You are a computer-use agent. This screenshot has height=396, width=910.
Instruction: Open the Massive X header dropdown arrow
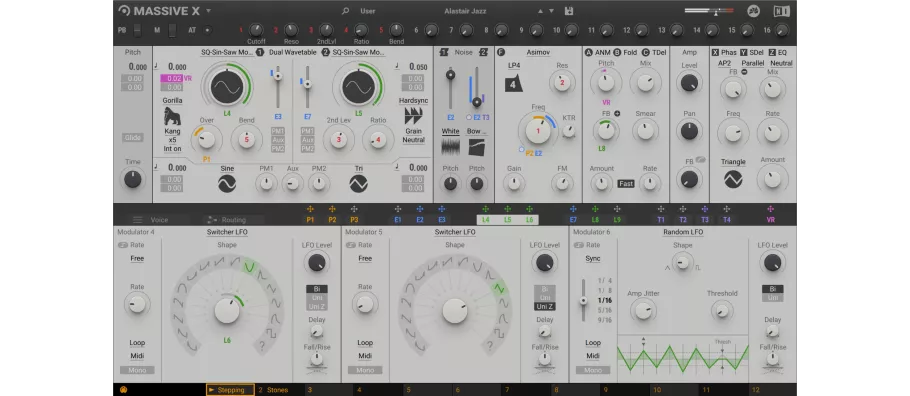[208, 10]
